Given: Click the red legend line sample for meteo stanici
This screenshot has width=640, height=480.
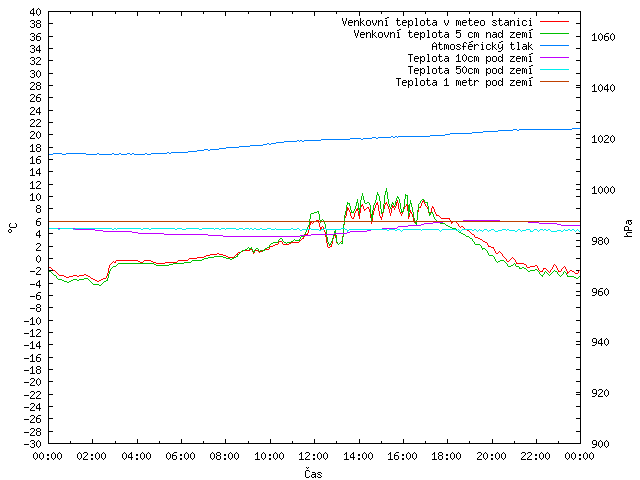Looking at the screenshot, I should [554, 22].
